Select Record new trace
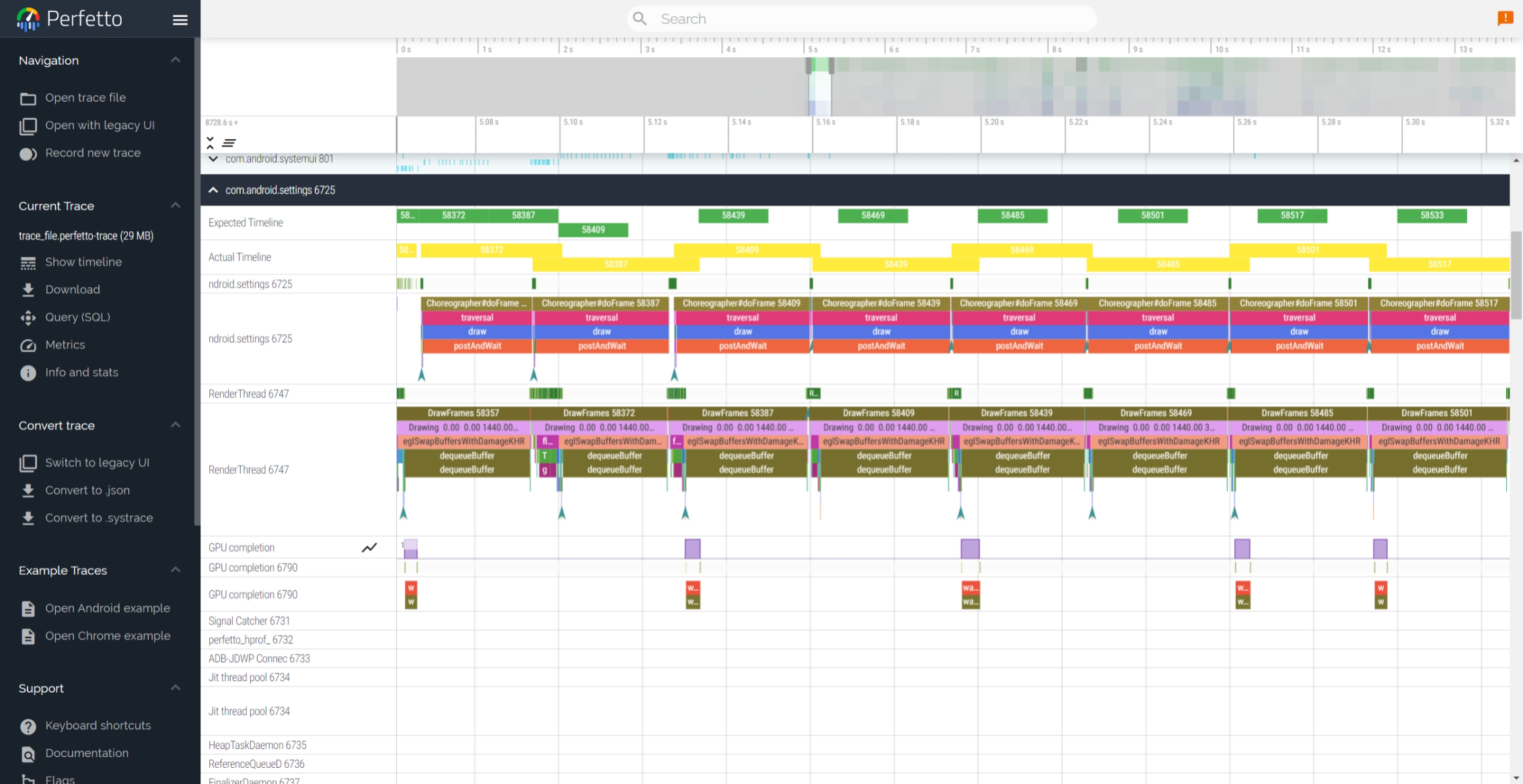The height and width of the screenshot is (784, 1523). point(93,153)
